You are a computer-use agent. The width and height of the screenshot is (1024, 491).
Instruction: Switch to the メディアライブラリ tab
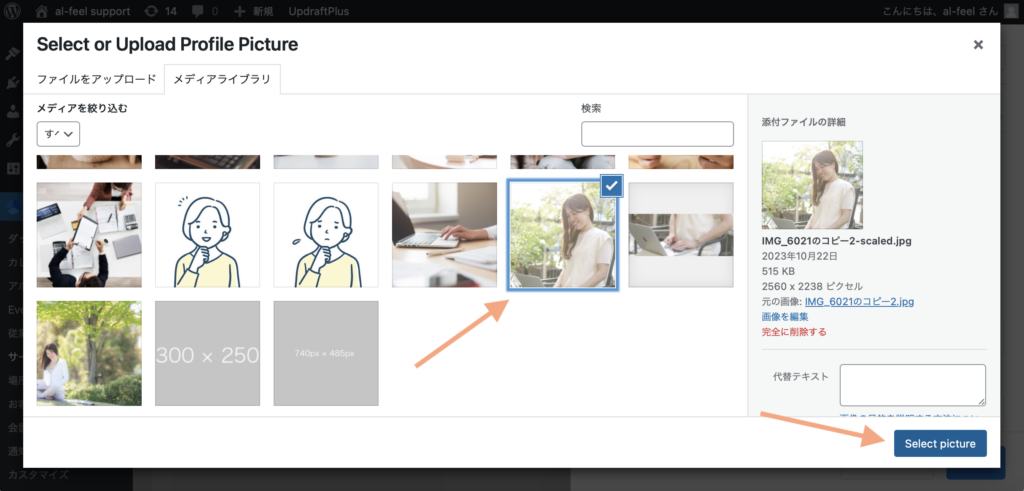(222, 79)
